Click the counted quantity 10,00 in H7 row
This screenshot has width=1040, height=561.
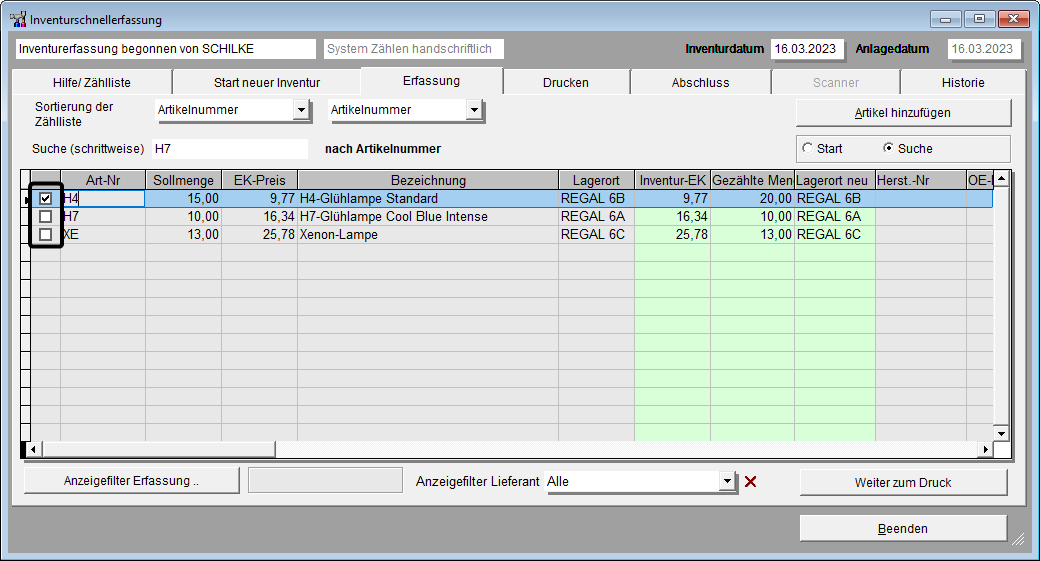(752, 216)
